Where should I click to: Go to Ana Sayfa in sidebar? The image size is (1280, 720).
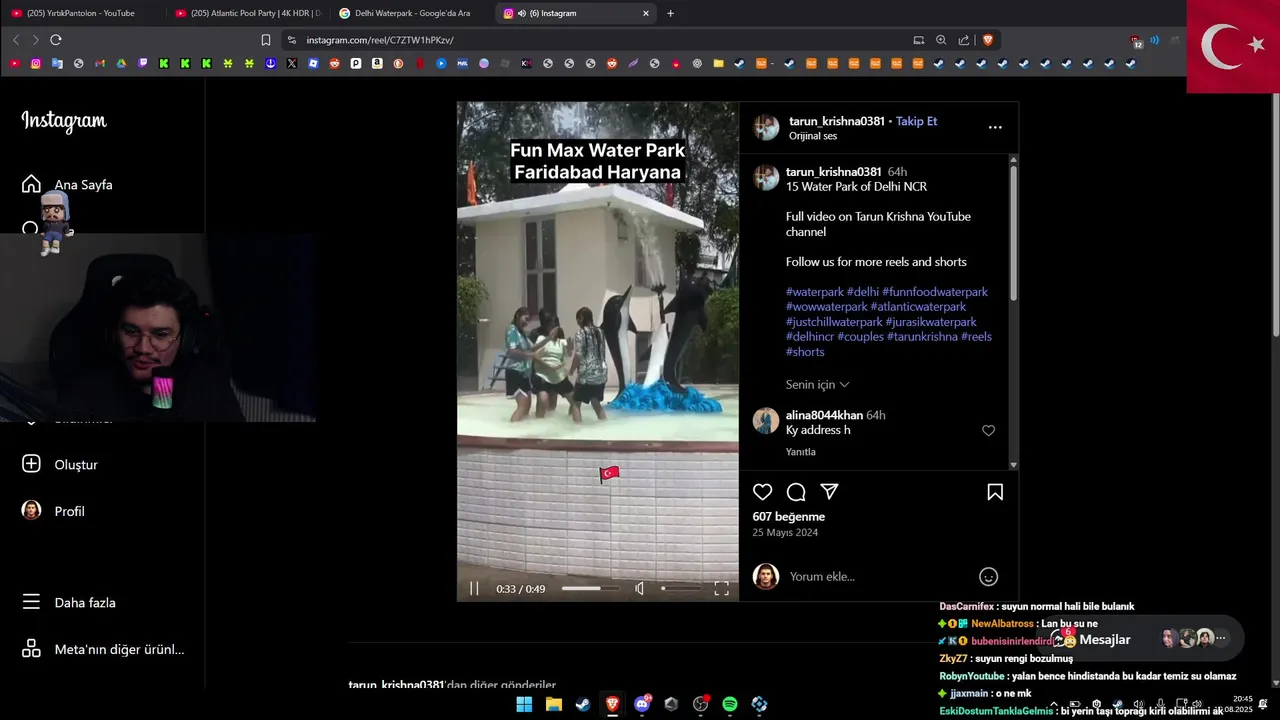click(x=67, y=184)
